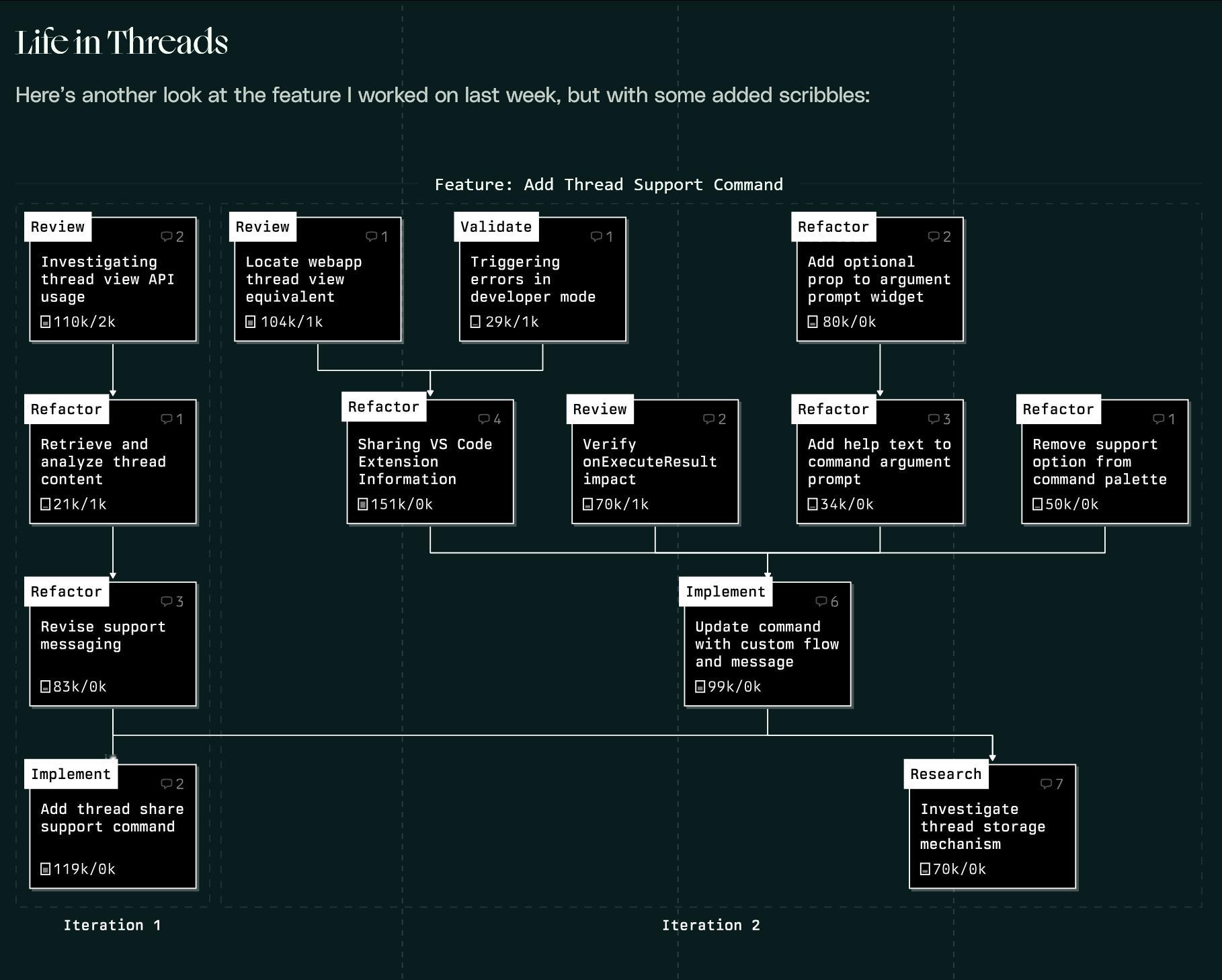The image size is (1222, 980).
Task: Click comment icon on 'Update command with custom flow'
Action: (x=821, y=602)
